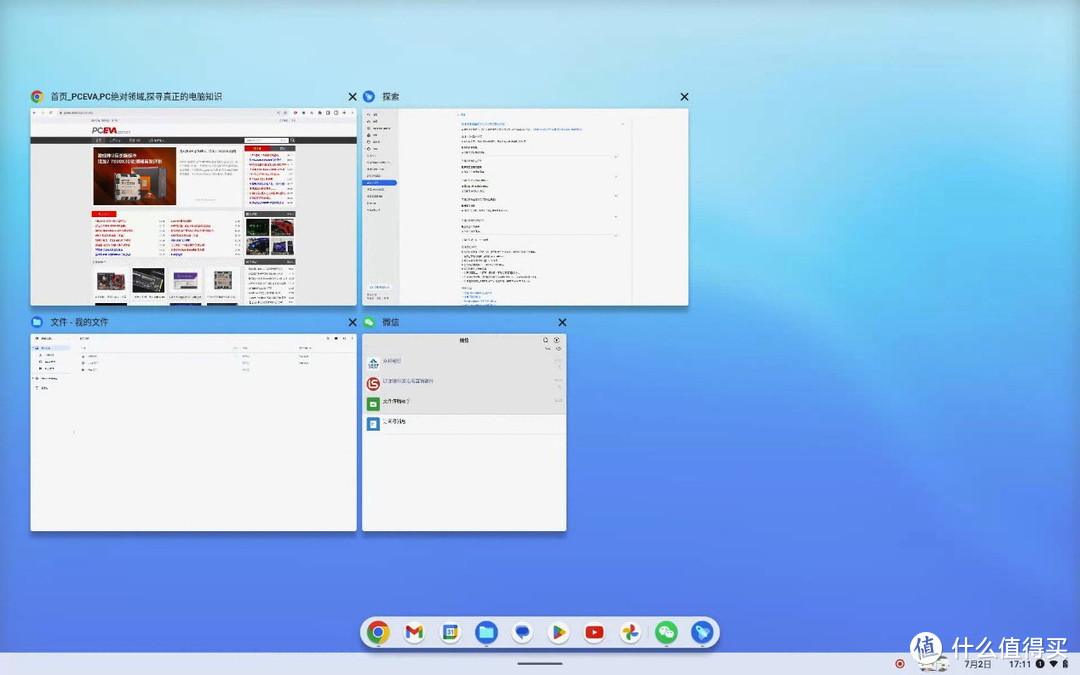Click the date 7月2日 in the tray

(x=978, y=663)
